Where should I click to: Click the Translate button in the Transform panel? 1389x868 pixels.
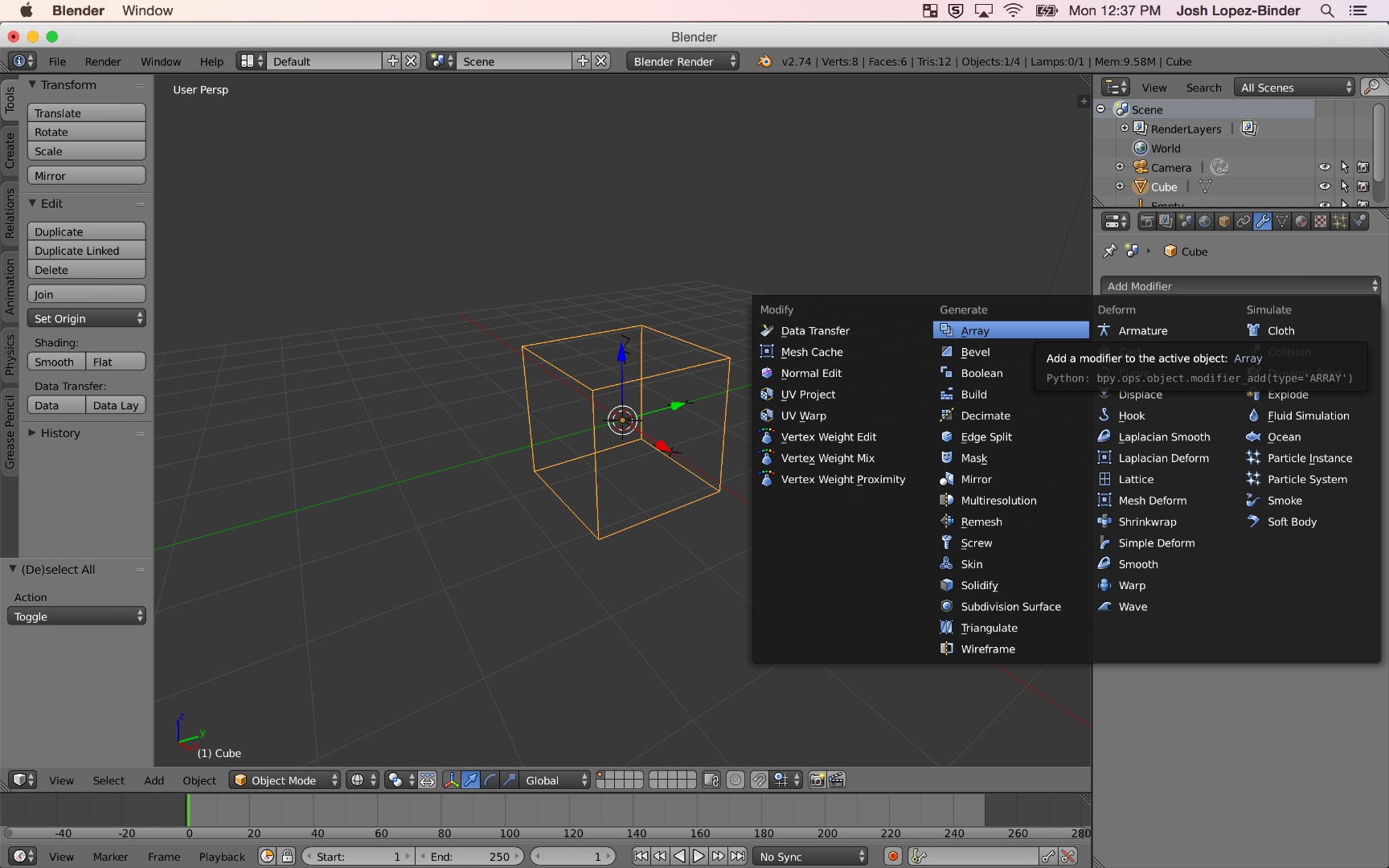tap(86, 113)
